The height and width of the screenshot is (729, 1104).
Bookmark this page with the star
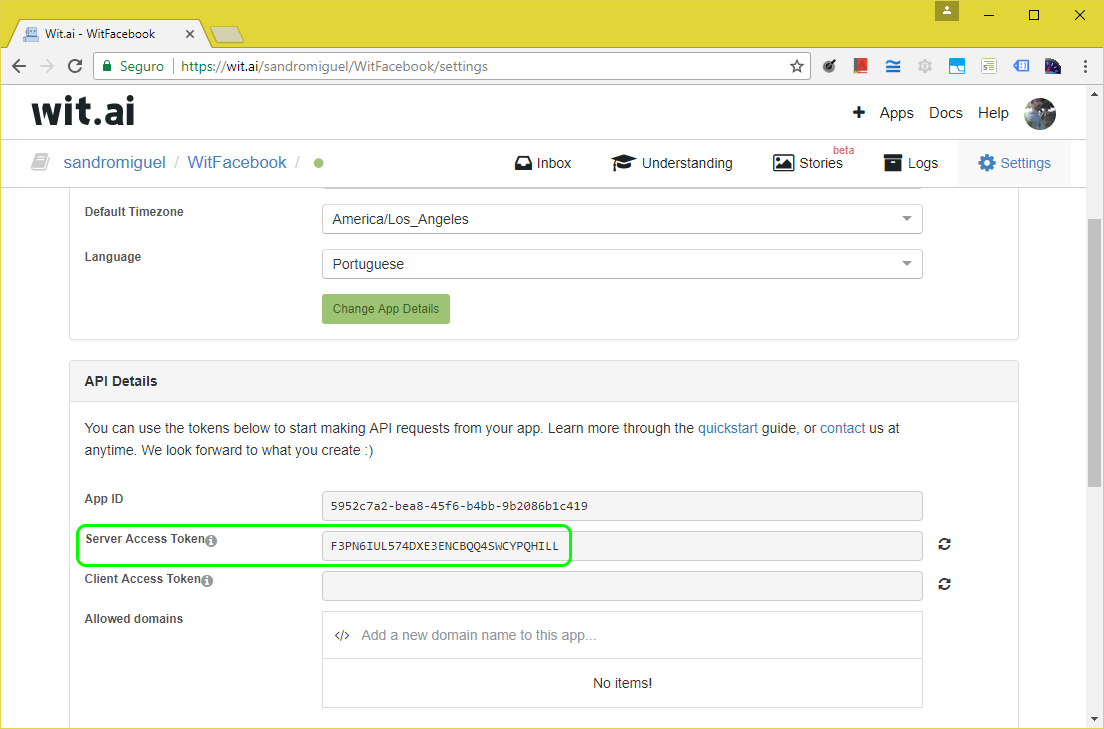(x=796, y=66)
